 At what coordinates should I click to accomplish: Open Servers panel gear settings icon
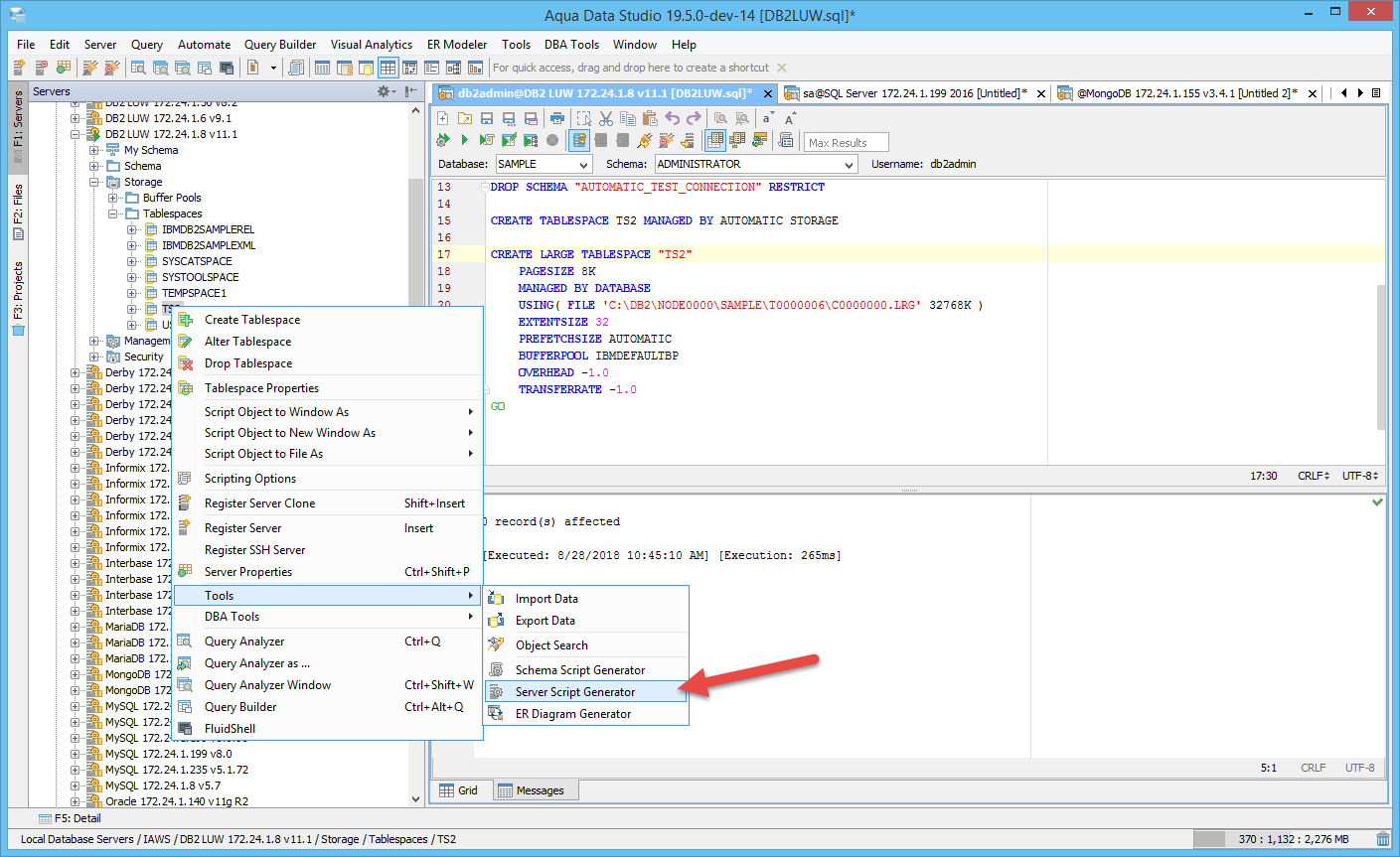(385, 91)
